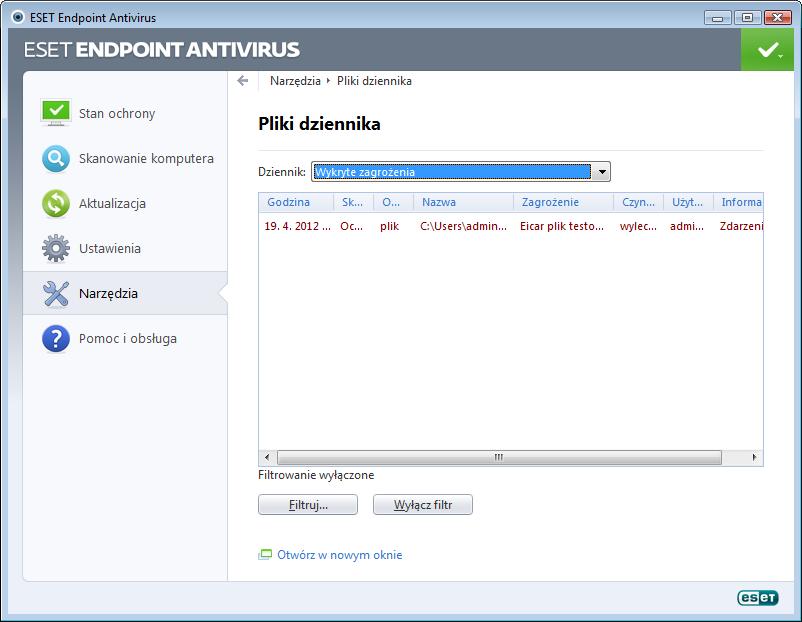Image resolution: width=802 pixels, height=622 pixels.
Task: Click Pliki dziennika in the breadcrumb
Action: [x=374, y=81]
